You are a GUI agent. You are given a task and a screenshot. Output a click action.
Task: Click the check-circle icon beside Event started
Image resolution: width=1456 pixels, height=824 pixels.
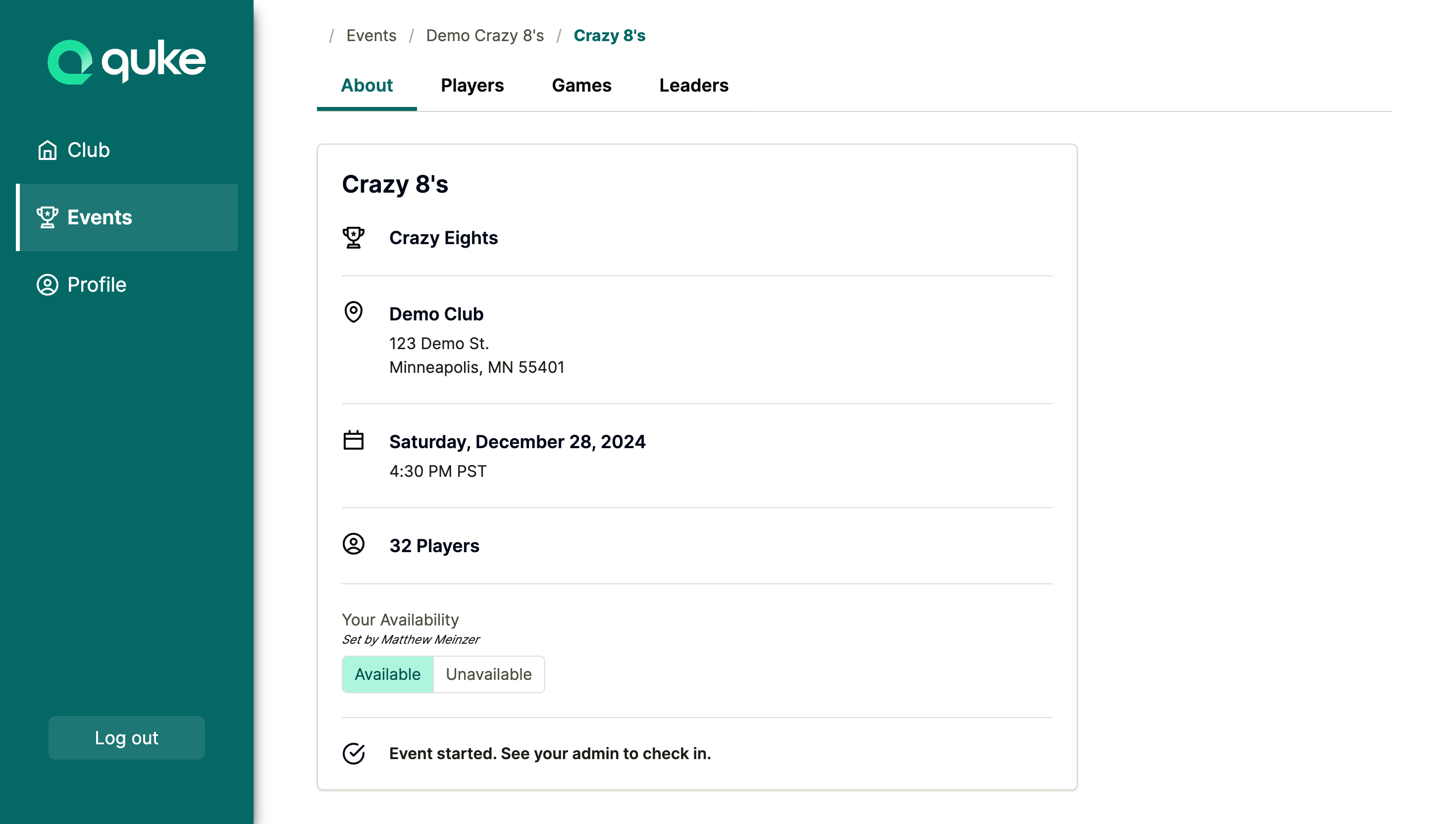pyautogui.click(x=354, y=753)
